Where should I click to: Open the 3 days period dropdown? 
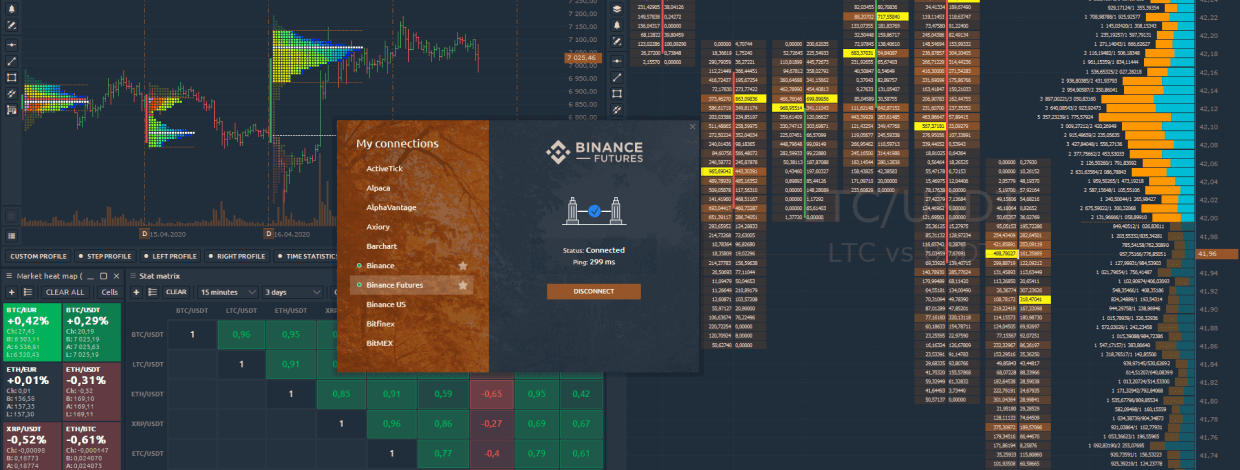293,292
